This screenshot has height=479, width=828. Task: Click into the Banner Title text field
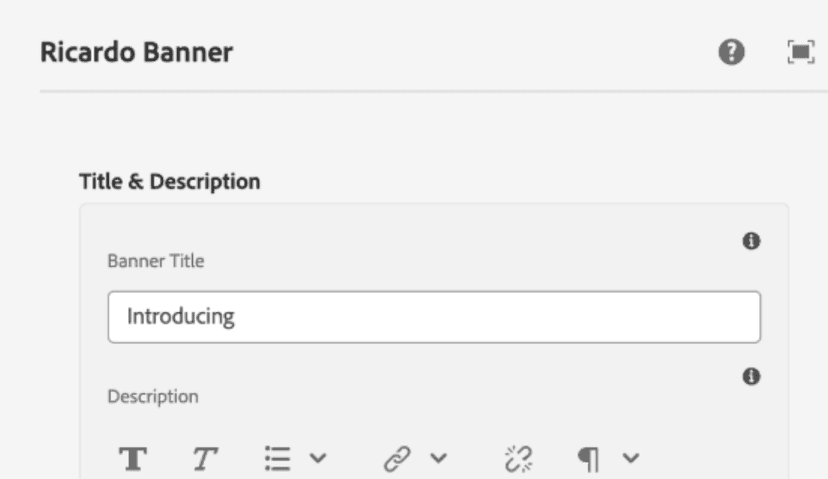point(433,317)
